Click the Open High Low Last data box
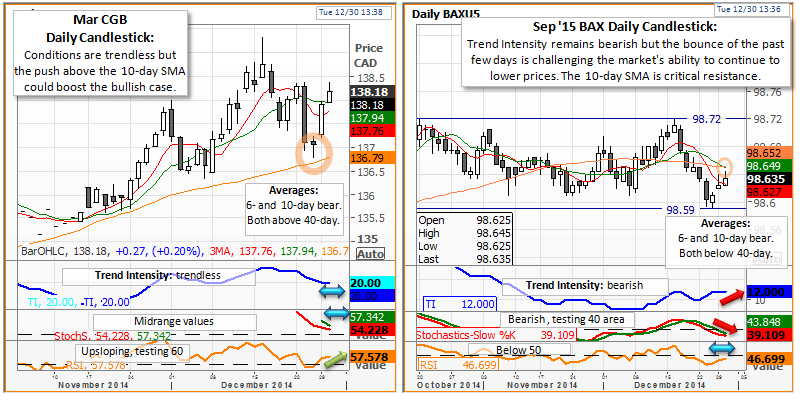The image size is (810, 400). coord(453,239)
